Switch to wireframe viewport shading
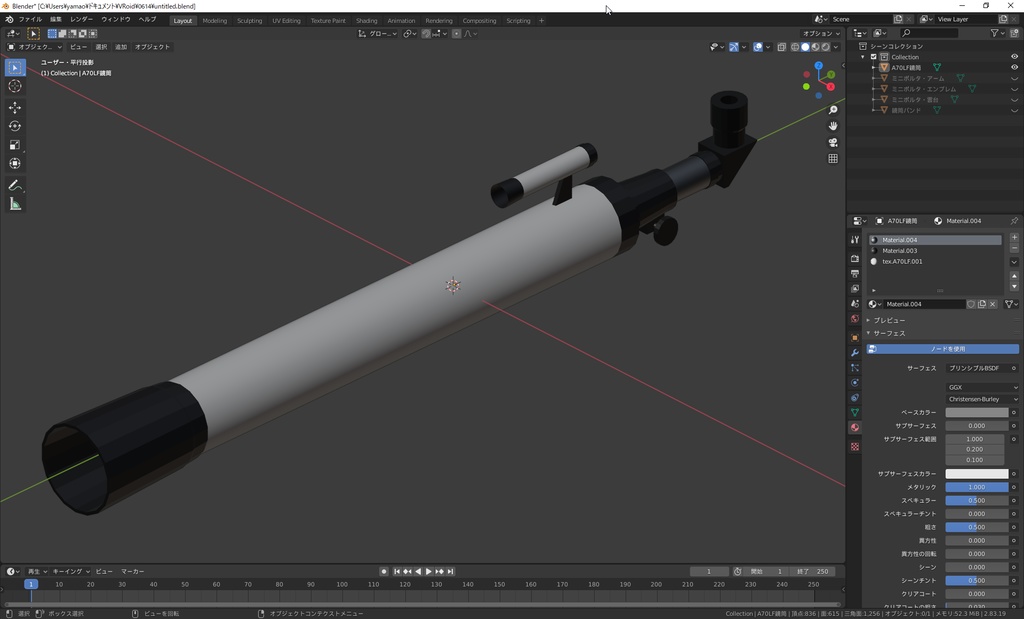 [x=795, y=47]
